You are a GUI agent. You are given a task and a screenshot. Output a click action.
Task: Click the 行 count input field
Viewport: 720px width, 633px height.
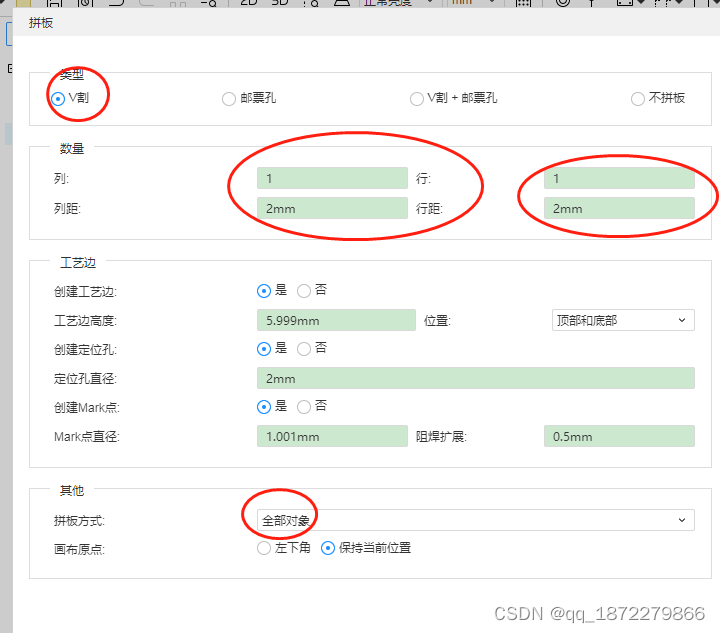(x=619, y=178)
